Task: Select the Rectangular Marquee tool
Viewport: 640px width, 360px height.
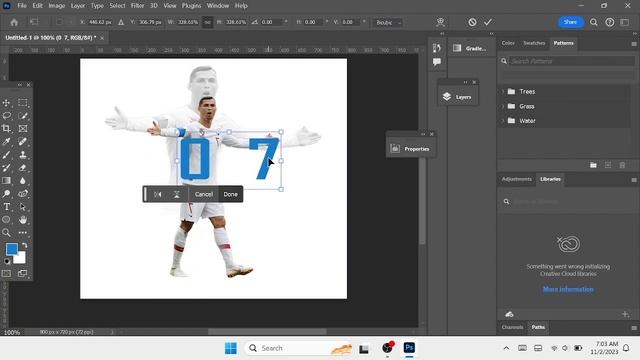Action: tap(23, 102)
